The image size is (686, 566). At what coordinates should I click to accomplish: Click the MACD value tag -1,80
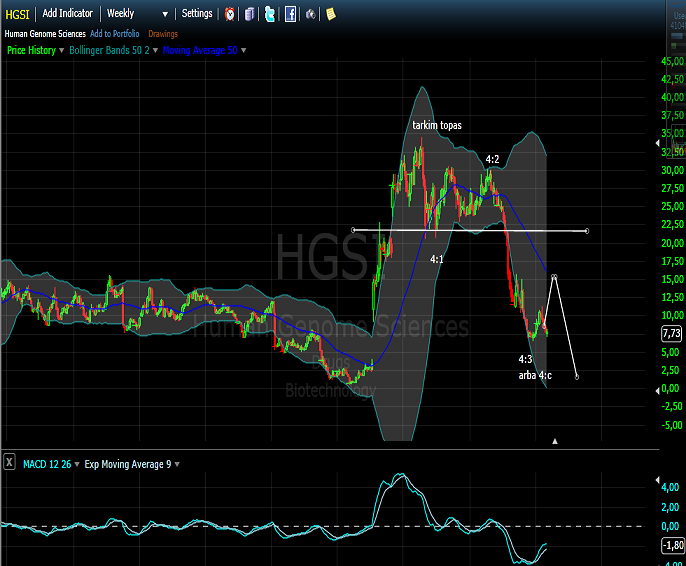pyautogui.click(x=673, y=545)
